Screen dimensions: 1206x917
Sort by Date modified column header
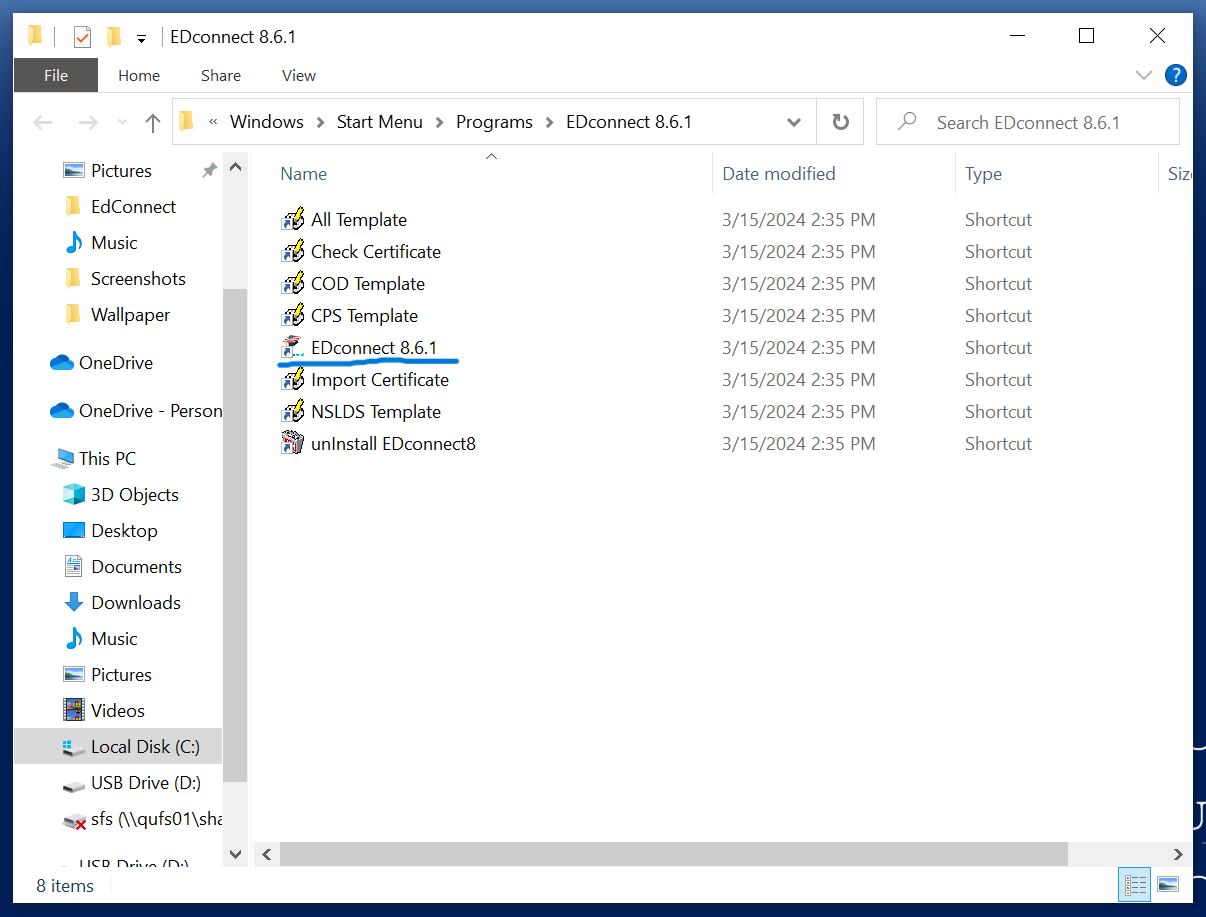[x=779, y=174]
